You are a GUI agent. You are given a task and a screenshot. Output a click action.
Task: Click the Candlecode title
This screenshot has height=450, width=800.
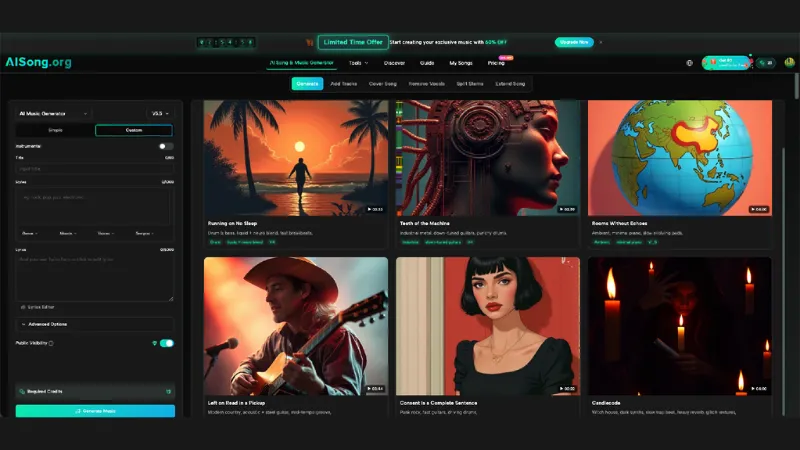[x=606, y=403]
